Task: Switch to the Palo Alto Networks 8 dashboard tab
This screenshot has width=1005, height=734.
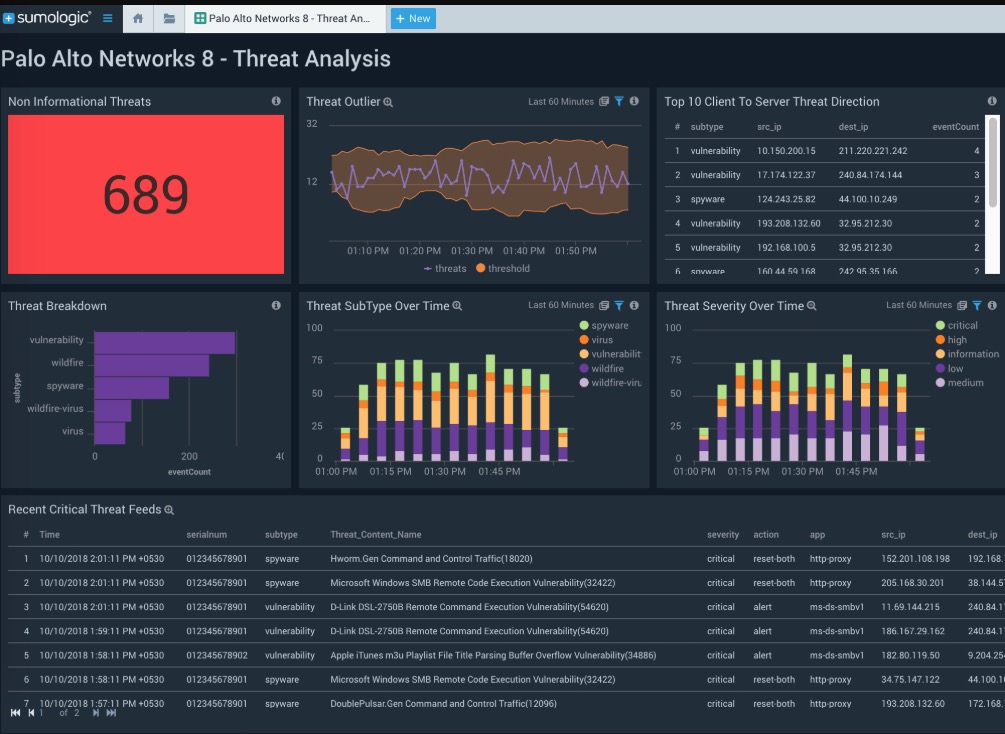Action: tap(281, 18)
